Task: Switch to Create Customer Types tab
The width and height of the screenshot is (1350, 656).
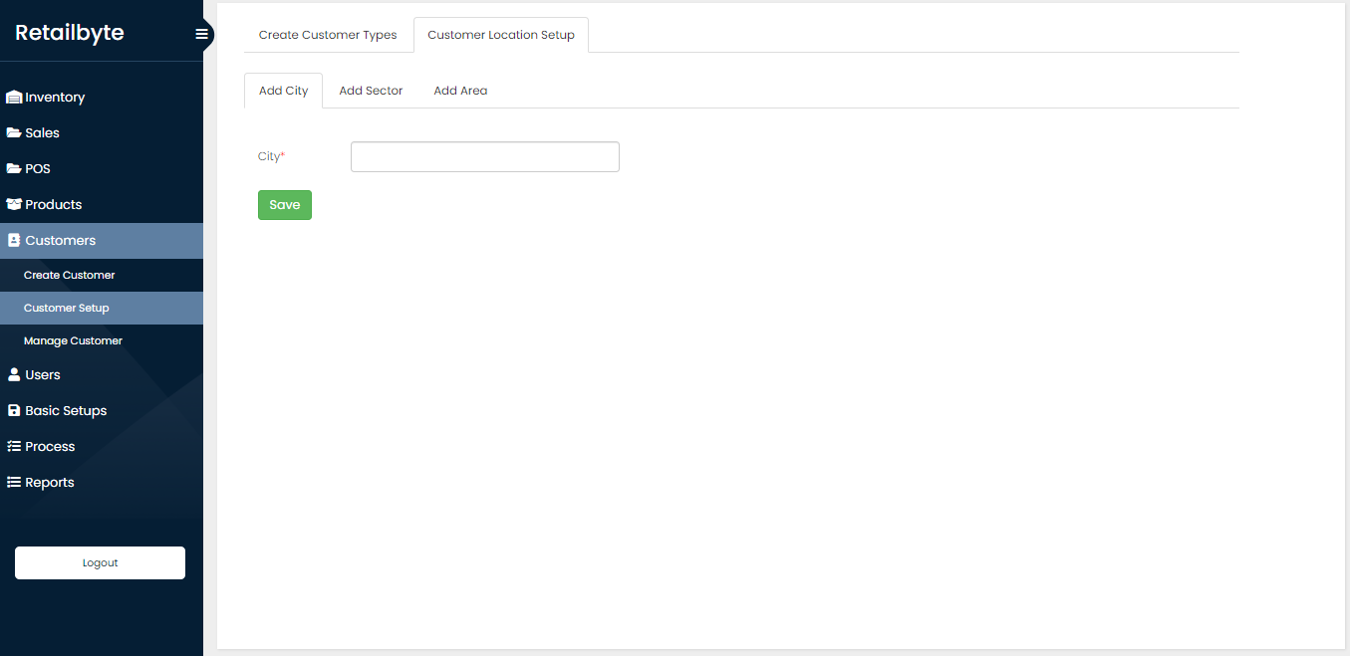Action: click(328, 35)
